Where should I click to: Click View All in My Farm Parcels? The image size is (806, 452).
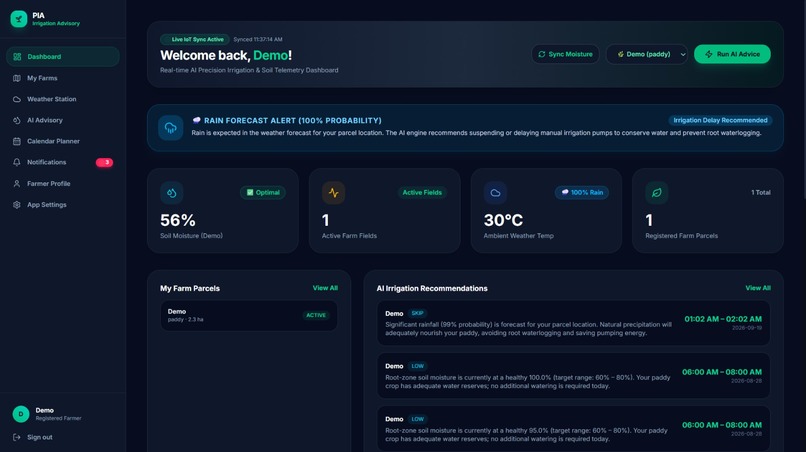pyautogui.click(x=325, y=288)
